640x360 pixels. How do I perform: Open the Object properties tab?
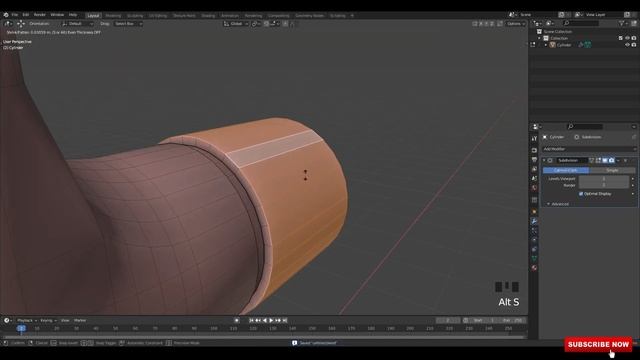[534, 212]
